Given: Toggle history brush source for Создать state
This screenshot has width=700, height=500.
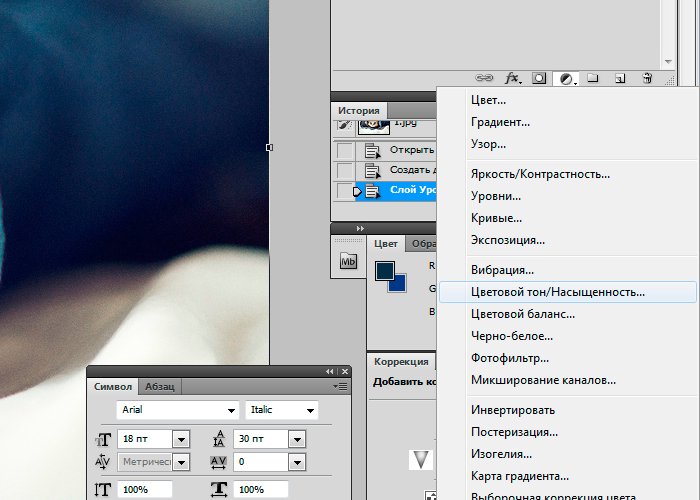Looking at the screenshot, I should 345,170.
